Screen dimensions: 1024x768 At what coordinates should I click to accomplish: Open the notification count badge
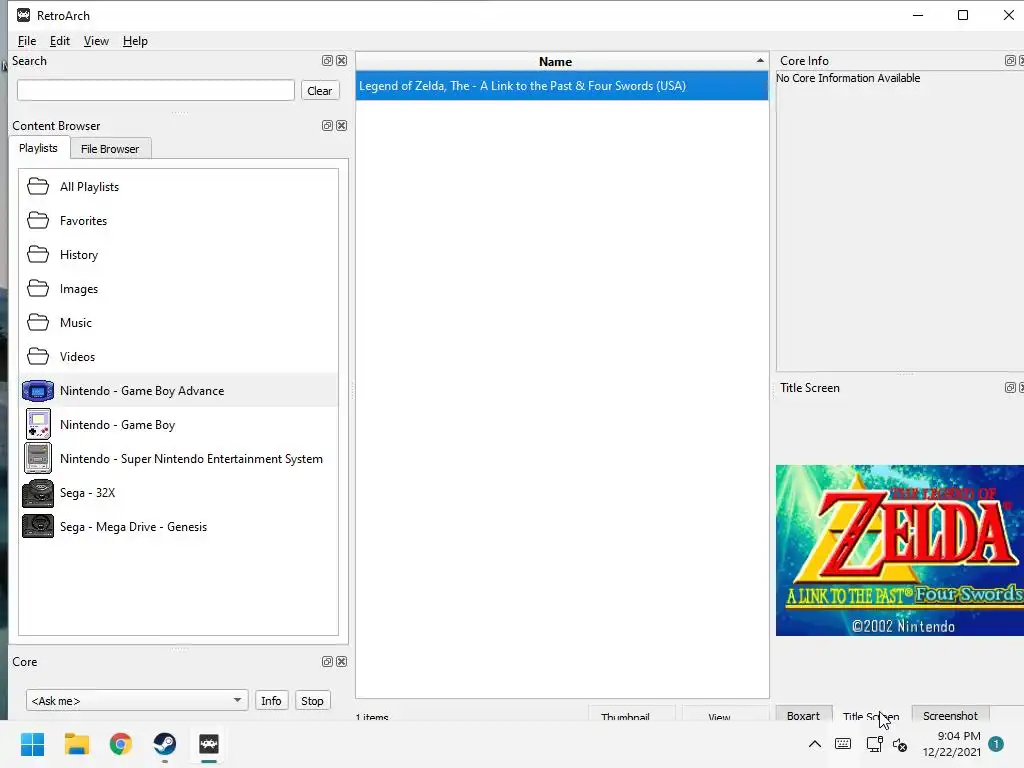pyautogui.click(x=996, y=744)
